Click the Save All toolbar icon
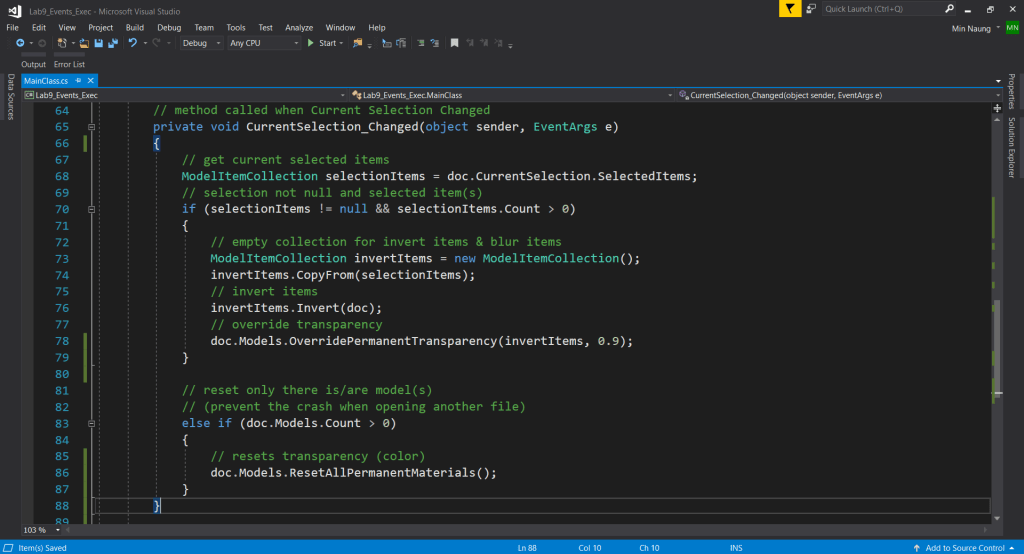 [112, 43]
